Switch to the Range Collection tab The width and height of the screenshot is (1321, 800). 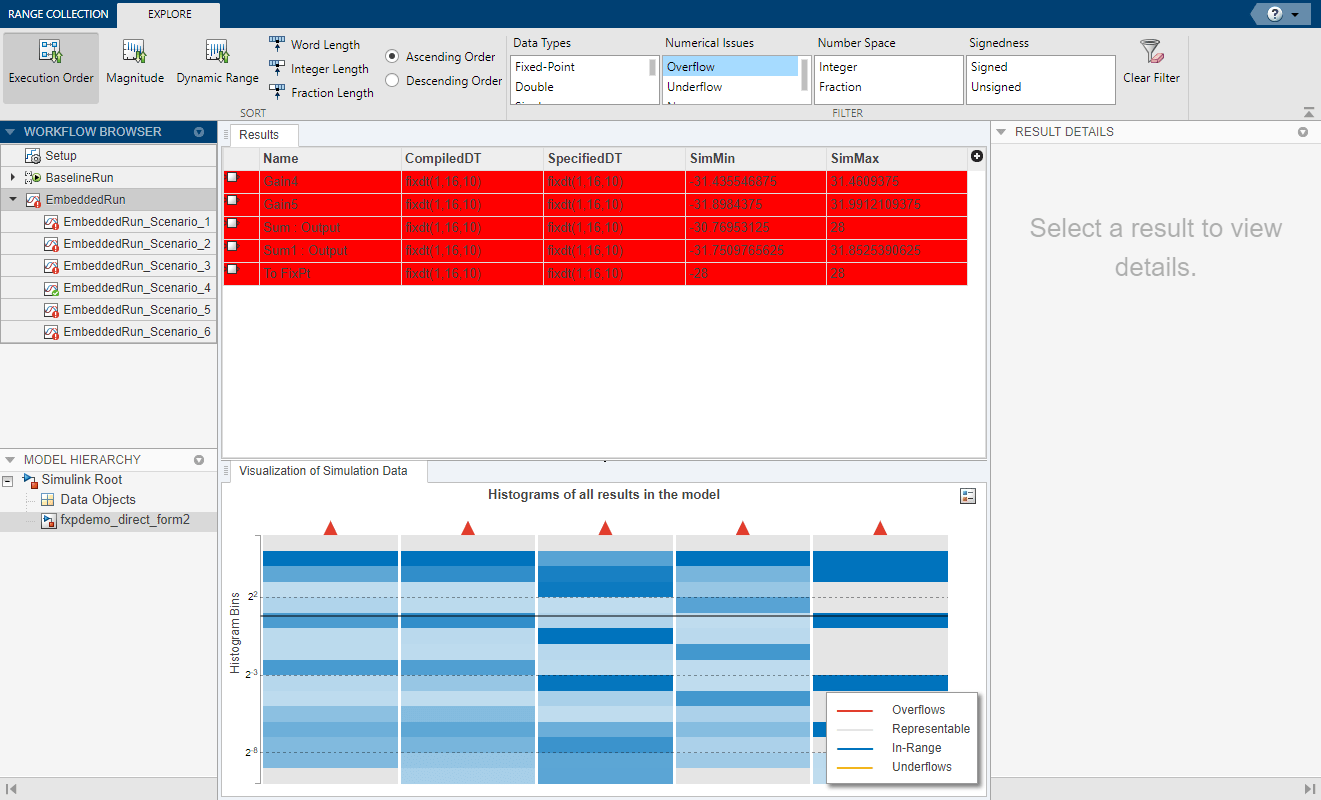click(x=58, y=14)
